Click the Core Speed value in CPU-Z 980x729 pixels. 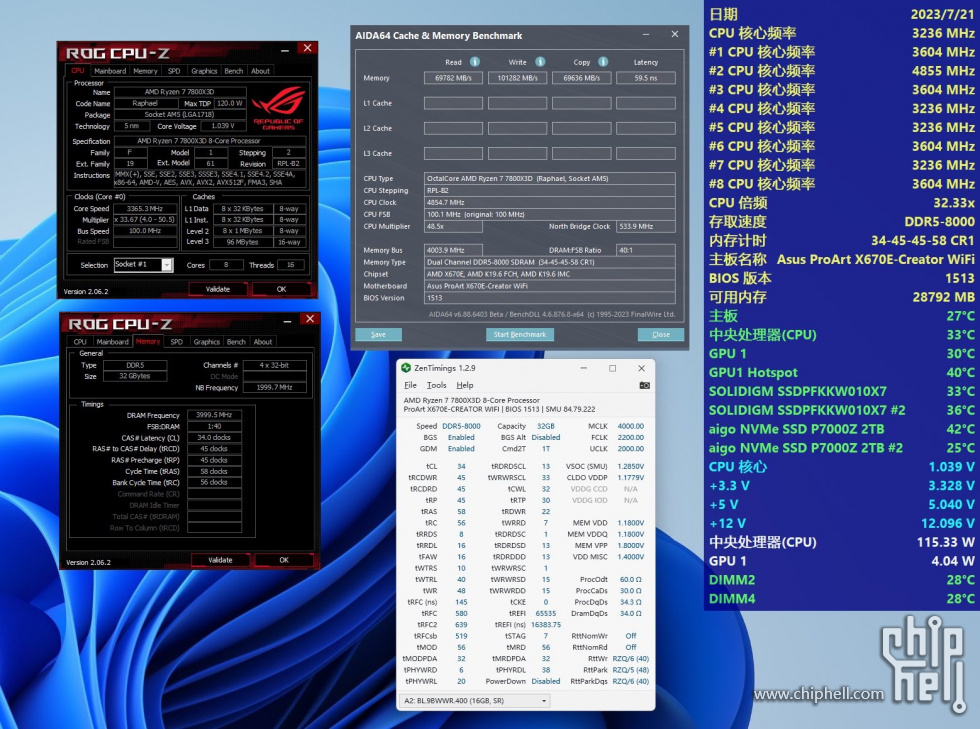click(145, 209)
